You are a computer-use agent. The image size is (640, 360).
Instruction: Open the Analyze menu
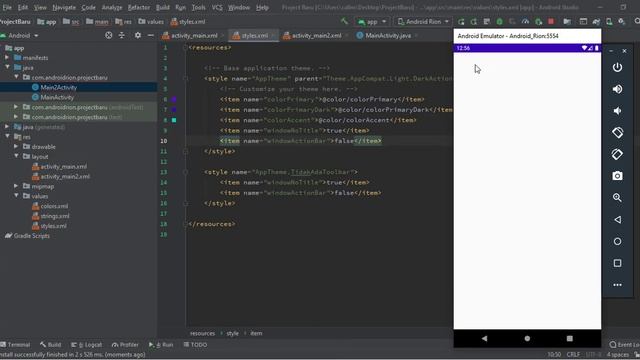pos(111,7)
